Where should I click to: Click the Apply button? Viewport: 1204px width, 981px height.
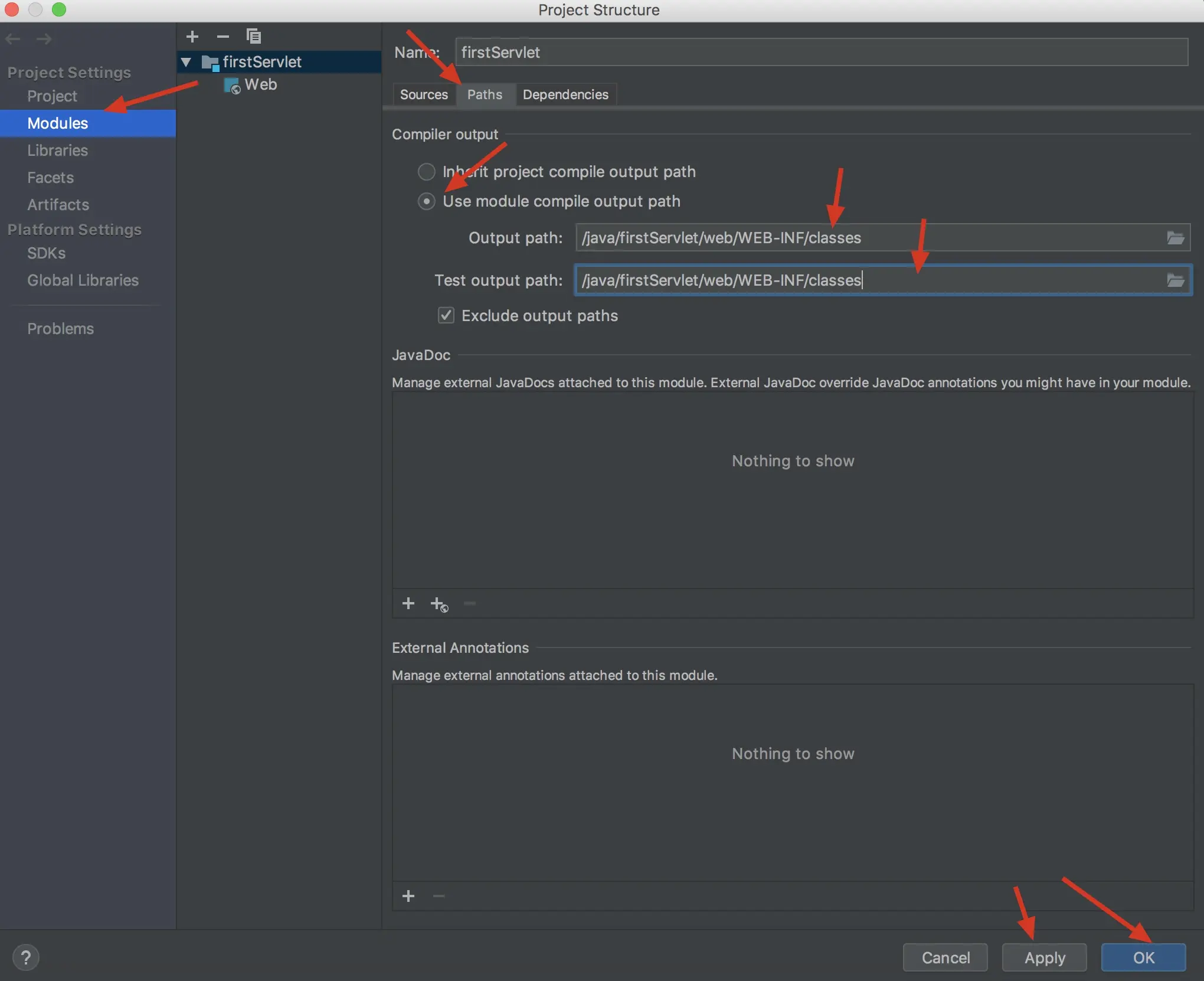coord(1044,957)
